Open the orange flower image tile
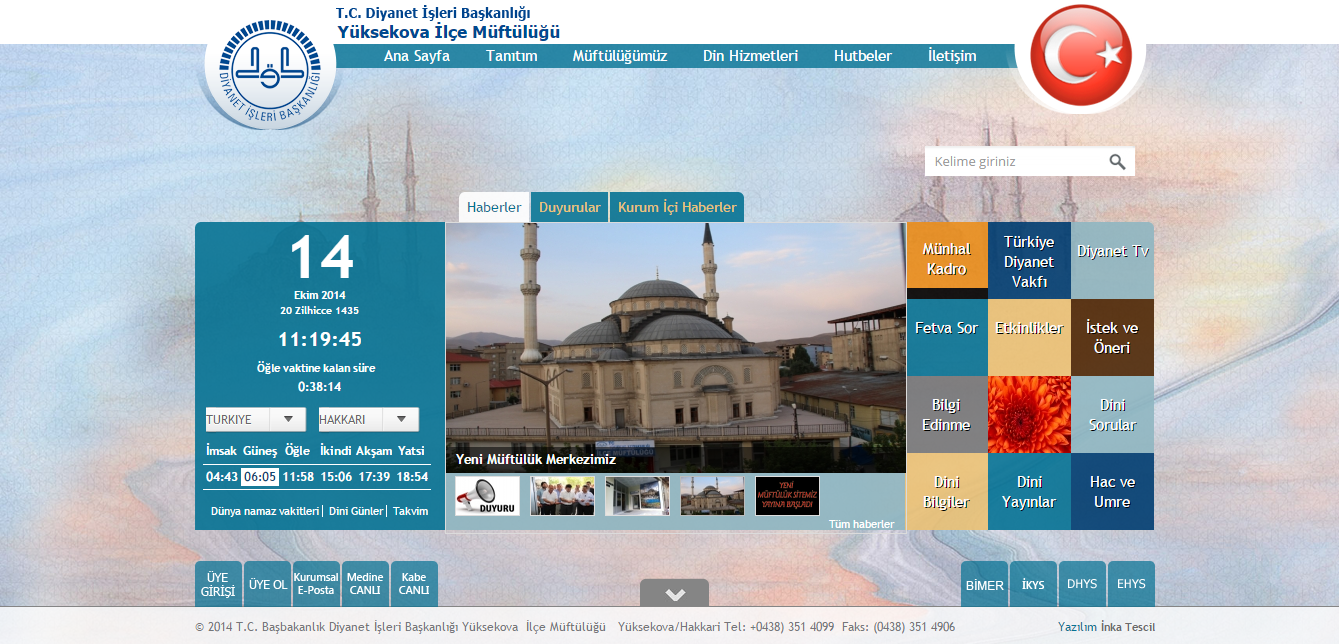The height and width of the screenshot is (644, 1339). (1029, 415)
